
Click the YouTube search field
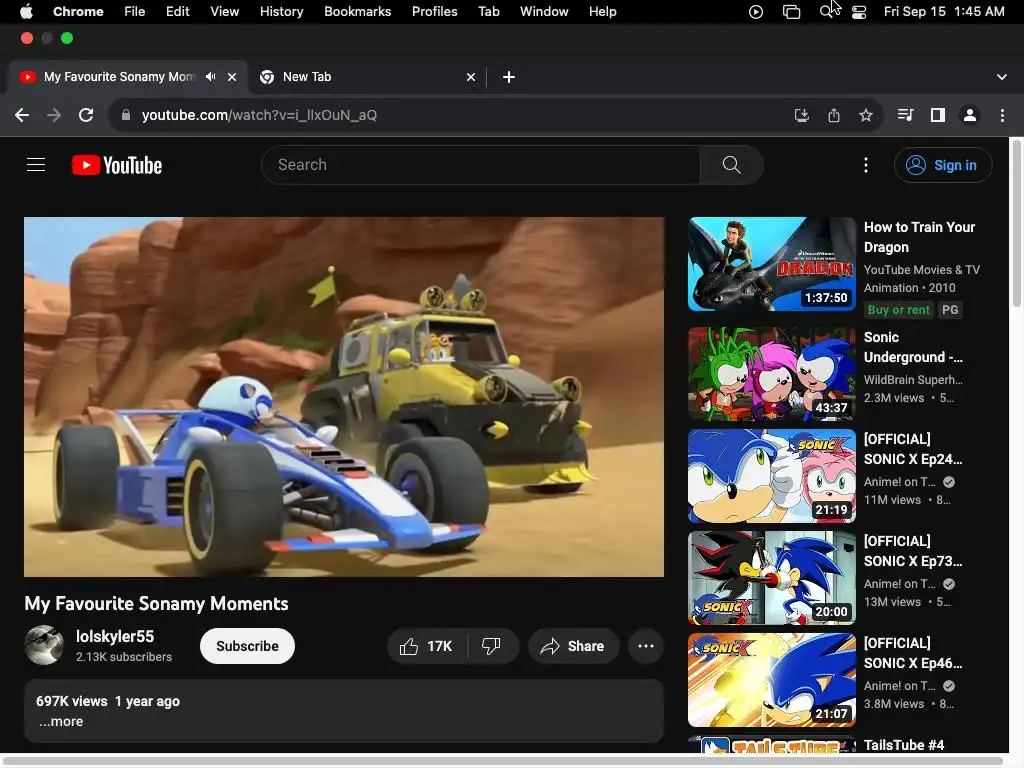pyautogui.click(x=481, y=165)
